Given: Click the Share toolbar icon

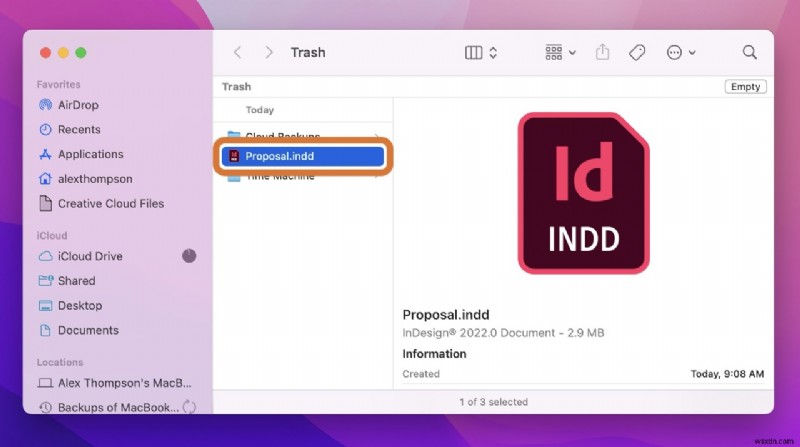Looking at the screenshot, I should pos(603,52).
